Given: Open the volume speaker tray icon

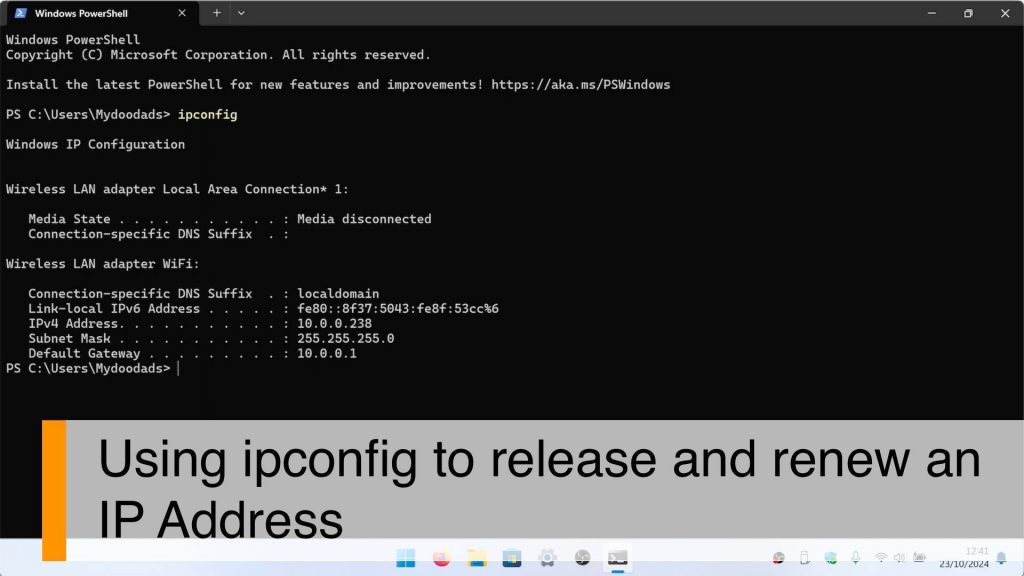Looking at the screenshot, I should [x=900, y=557].
